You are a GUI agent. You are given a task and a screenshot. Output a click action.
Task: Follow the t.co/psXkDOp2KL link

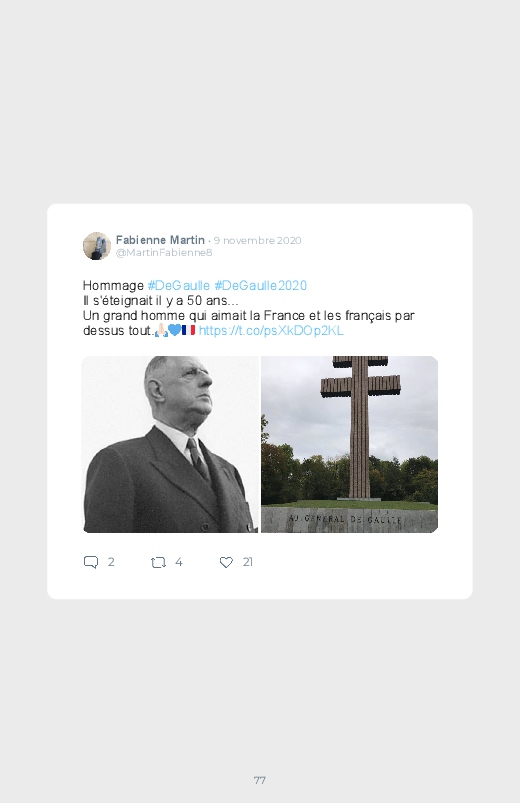click(271, 330)
